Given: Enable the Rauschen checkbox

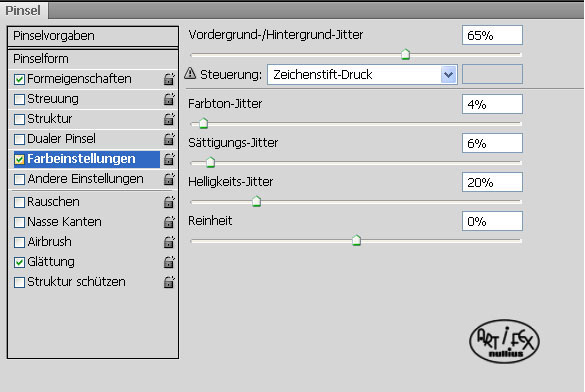Looking at the screenshot, I should (19, 202).
